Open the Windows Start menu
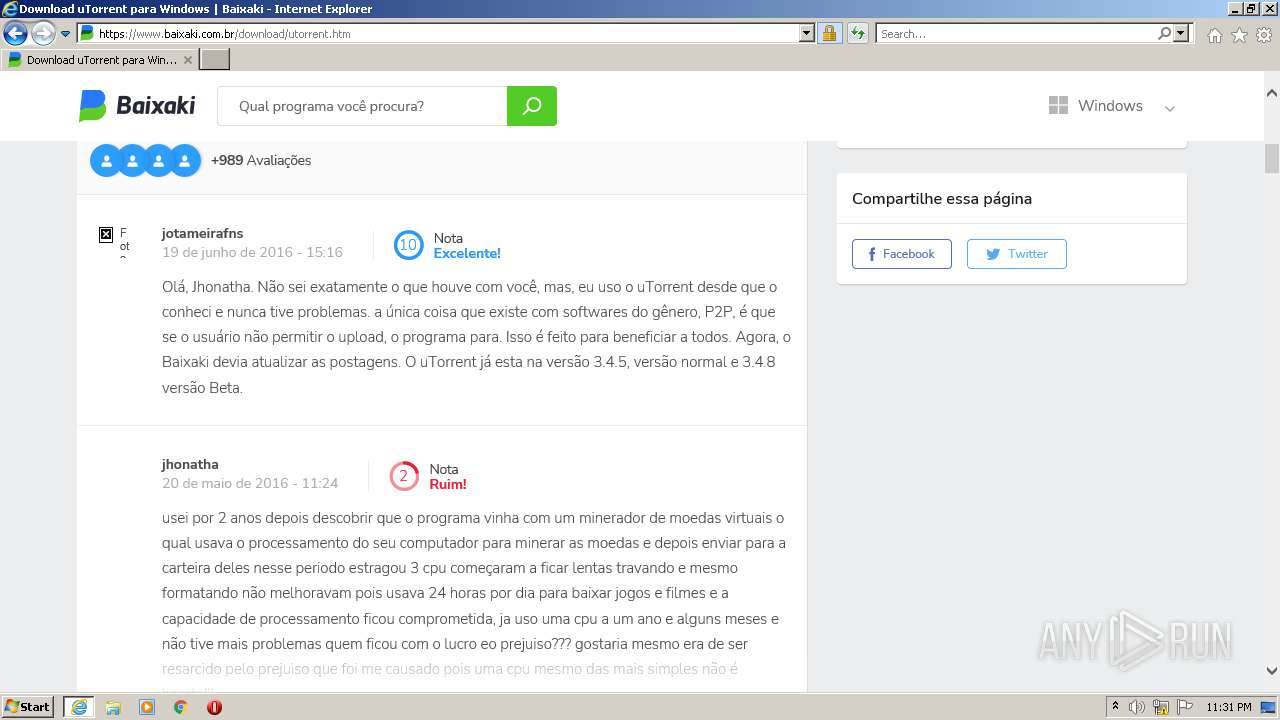1280x720 pixels. point(28,706)
